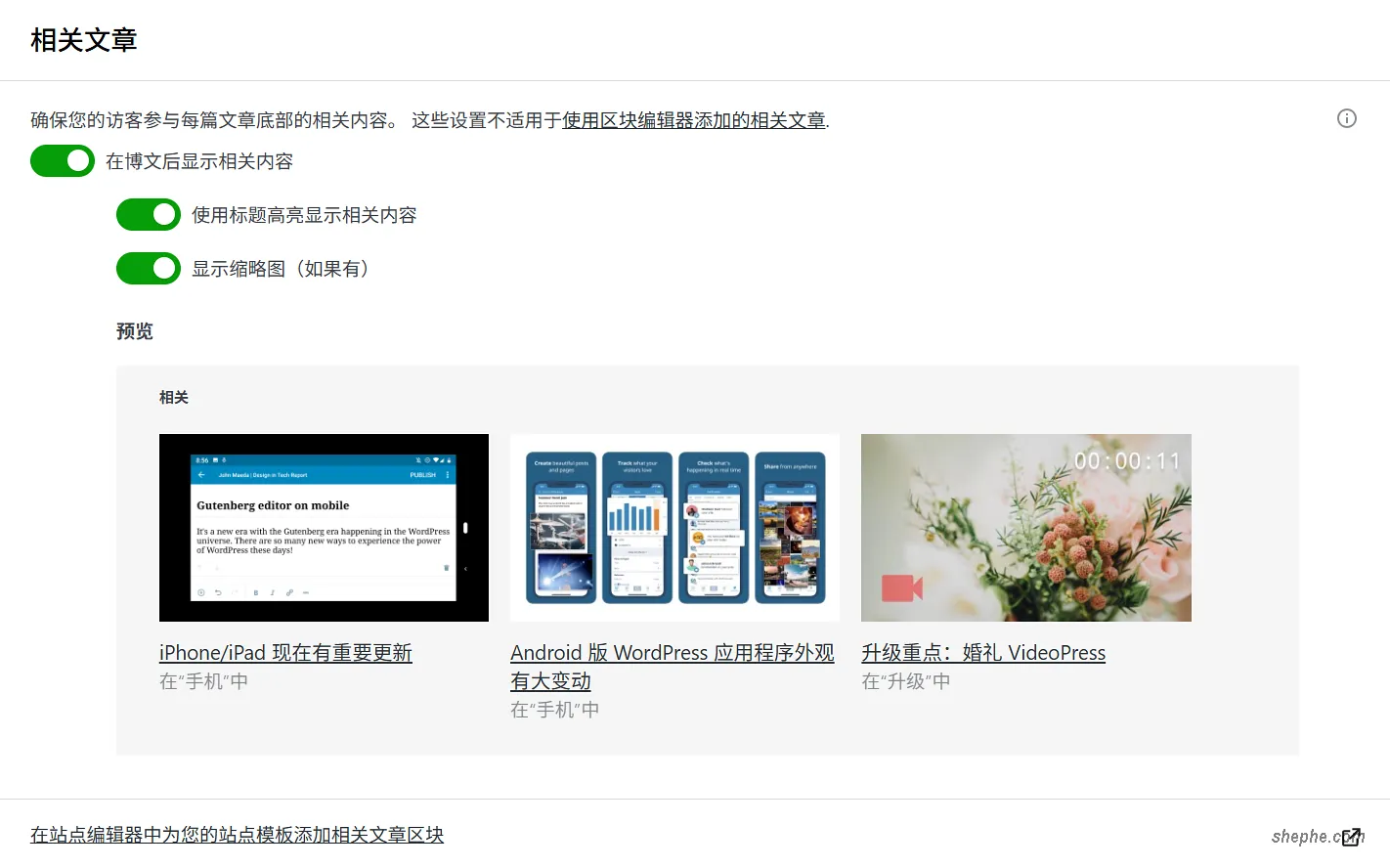Image resolution: width=1390 pixels, height=868 pixels.
Task: Click the Gutenberg editor preview thumbnail
Action: tap(324, 527)
